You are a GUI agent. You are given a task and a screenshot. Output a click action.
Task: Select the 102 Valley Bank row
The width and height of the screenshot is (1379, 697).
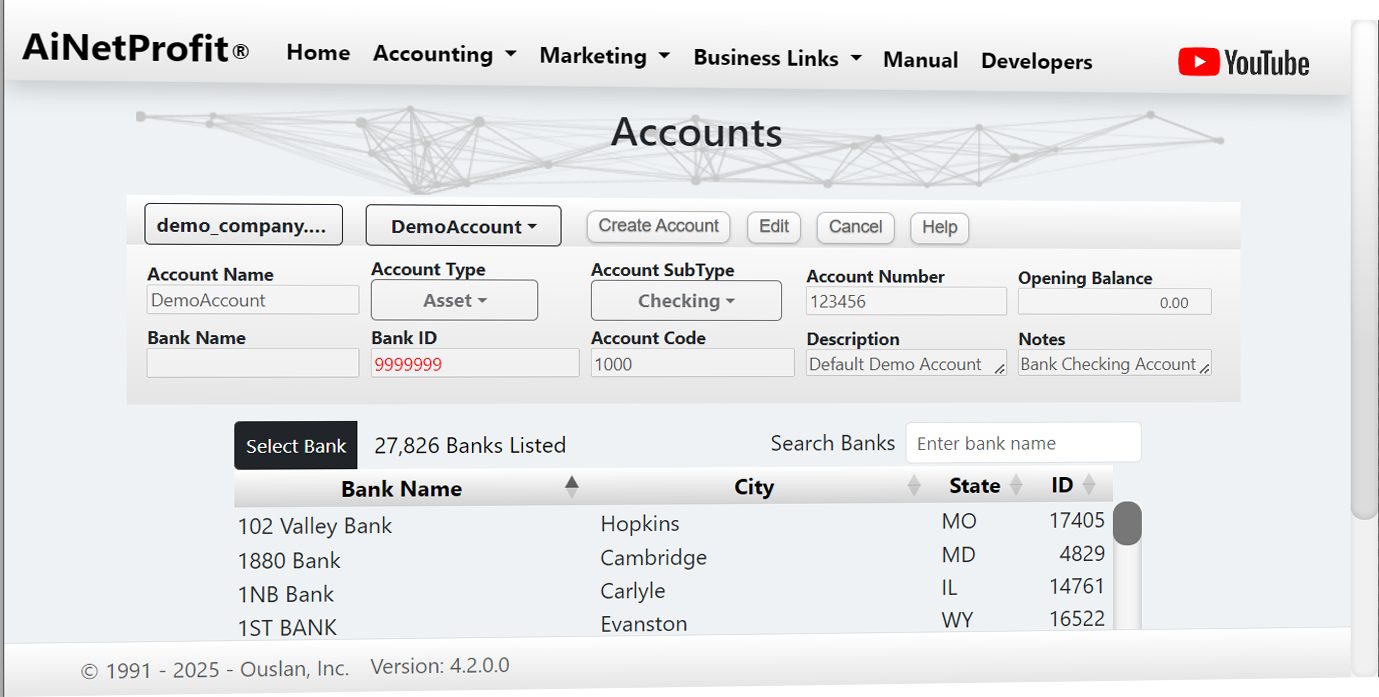(x=672, y=524)
